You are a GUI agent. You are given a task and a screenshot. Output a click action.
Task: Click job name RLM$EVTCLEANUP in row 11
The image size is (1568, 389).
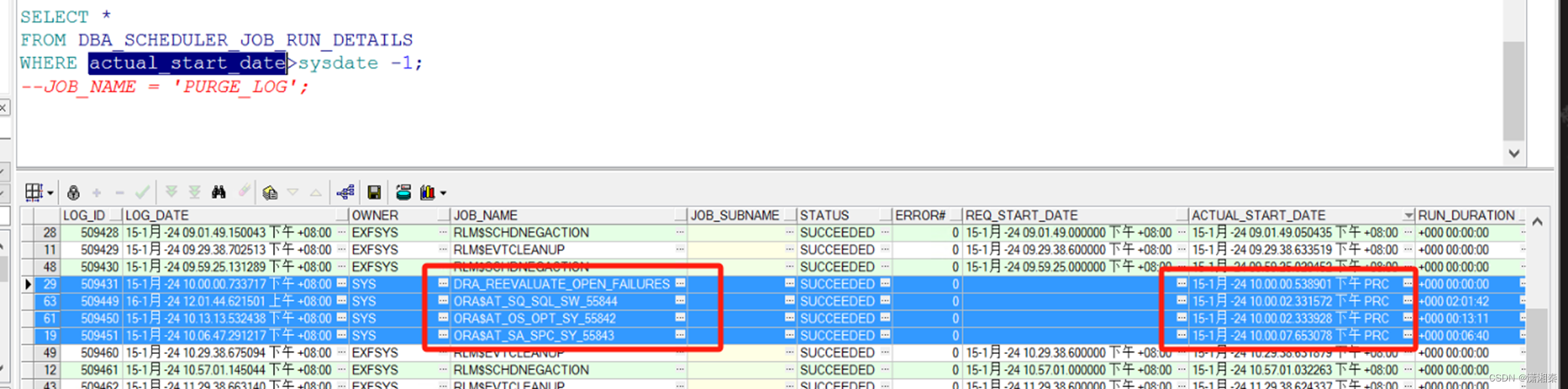509,250
